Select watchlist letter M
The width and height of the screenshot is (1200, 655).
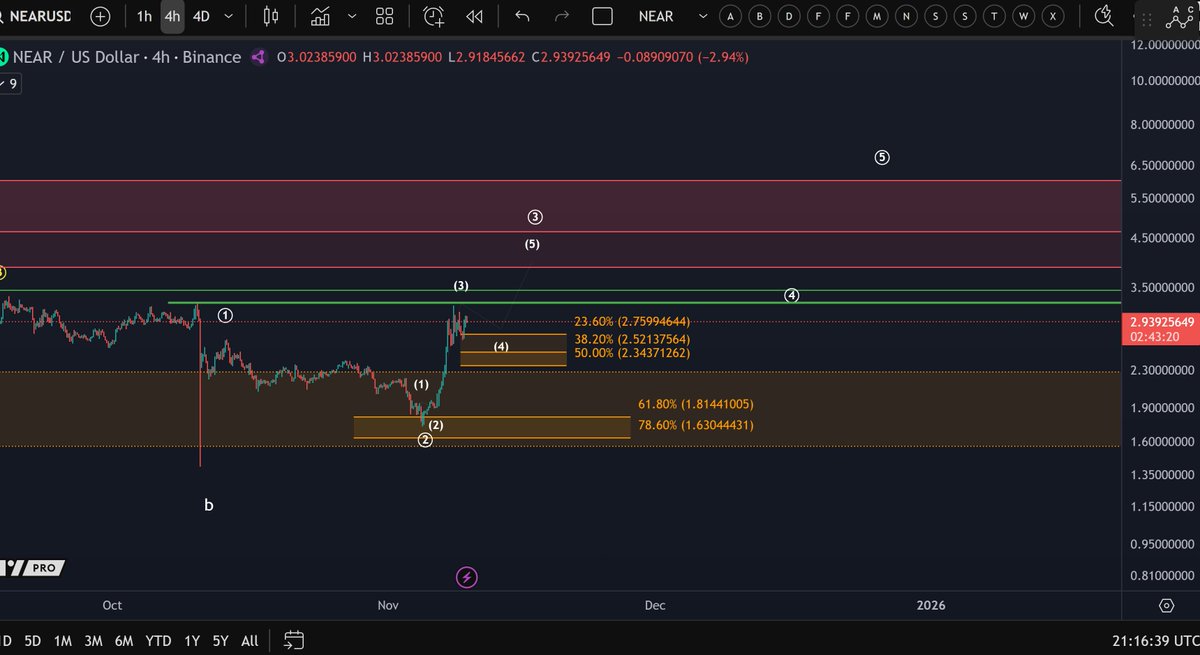877,16
